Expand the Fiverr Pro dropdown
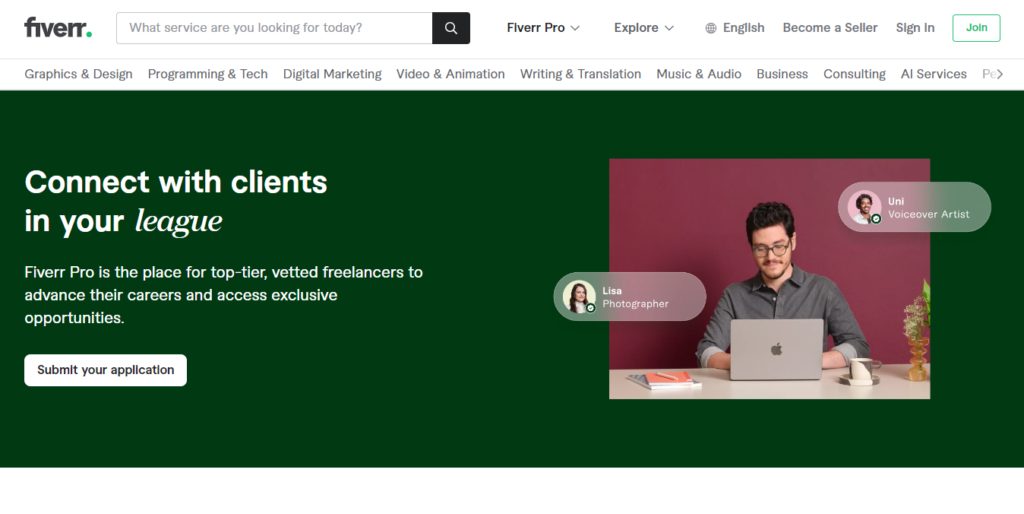 [543, 28]
